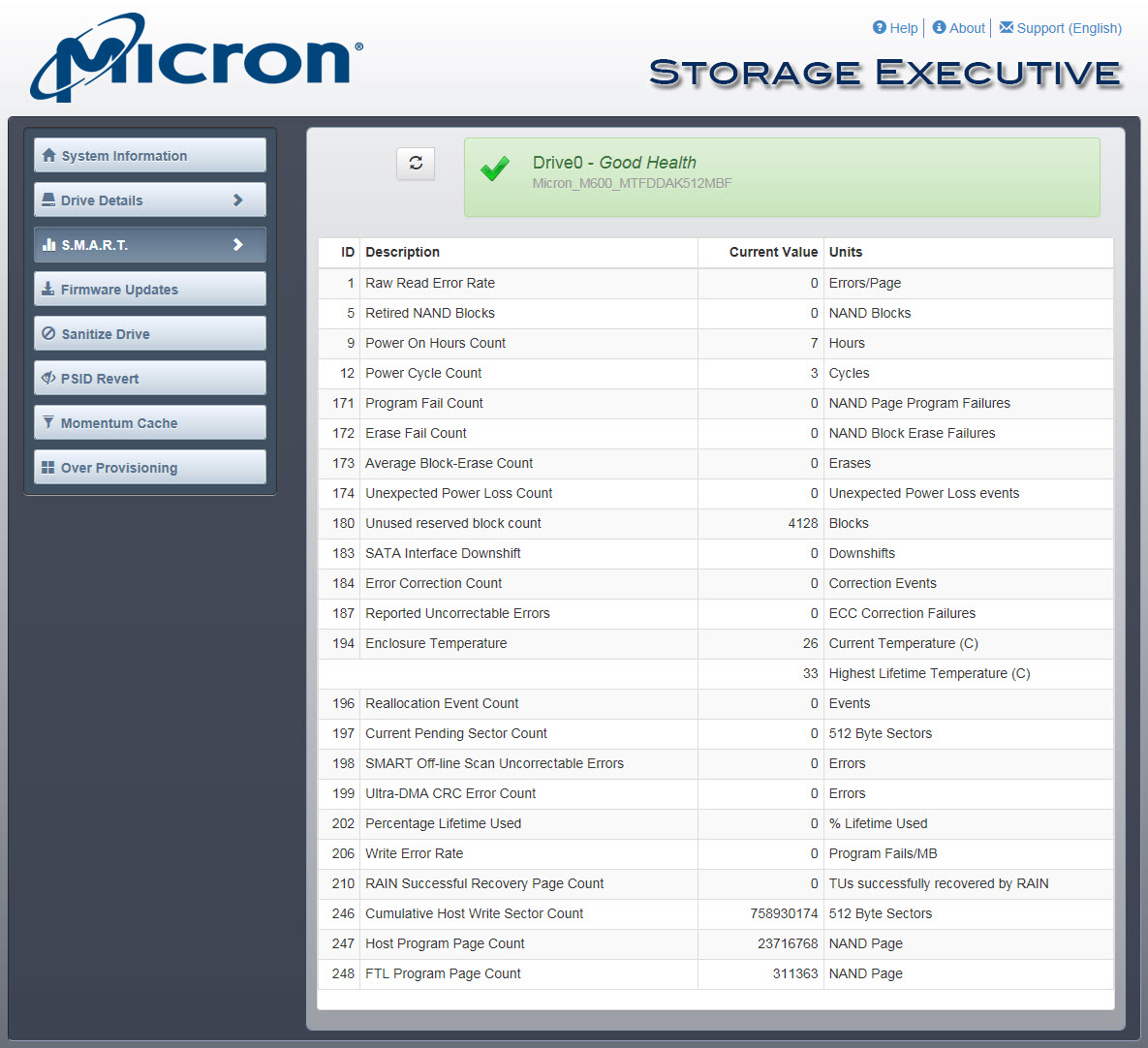This screenshot has height=1048, width=1148.
Task: Select Retired NAND Blocks row
Action: tap(716, 313)
